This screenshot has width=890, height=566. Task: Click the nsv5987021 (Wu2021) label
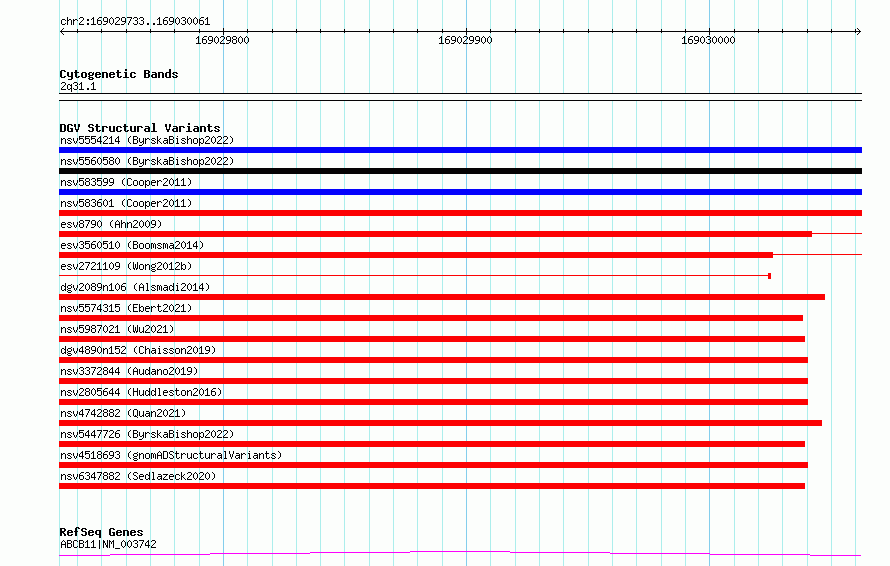tap(117, 329)
